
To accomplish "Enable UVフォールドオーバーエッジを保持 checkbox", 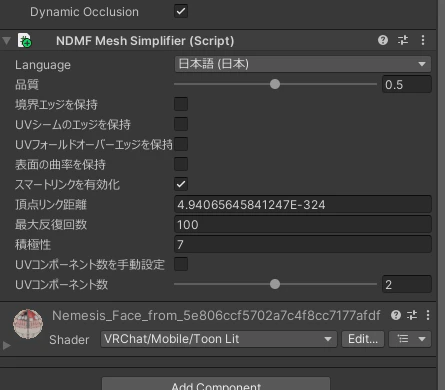I will (x=181, y=144).
